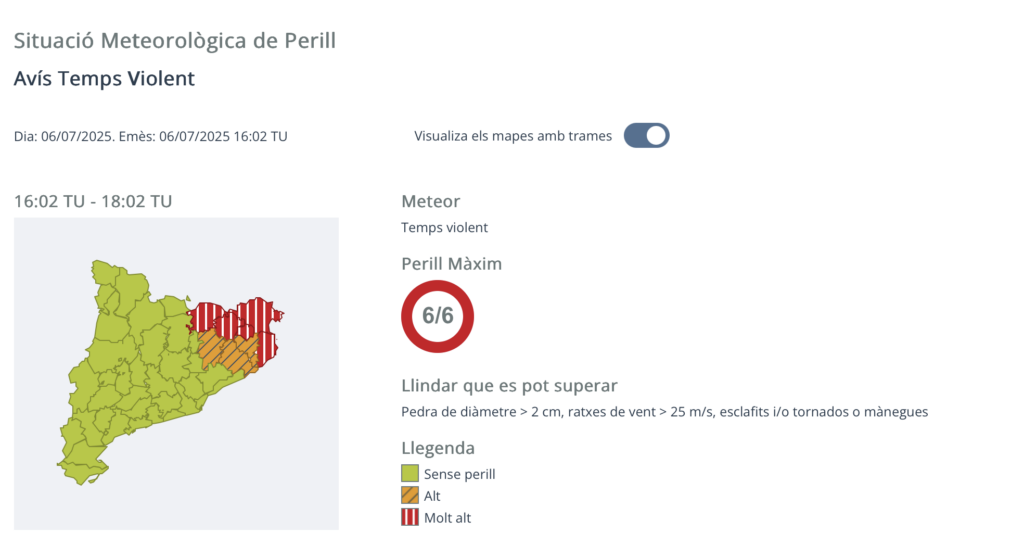The height and width of the screenshot is (558, 1024).
Task: Click the red 6/6 Perill Màxim circle
Action: click(x=438, y=316)
